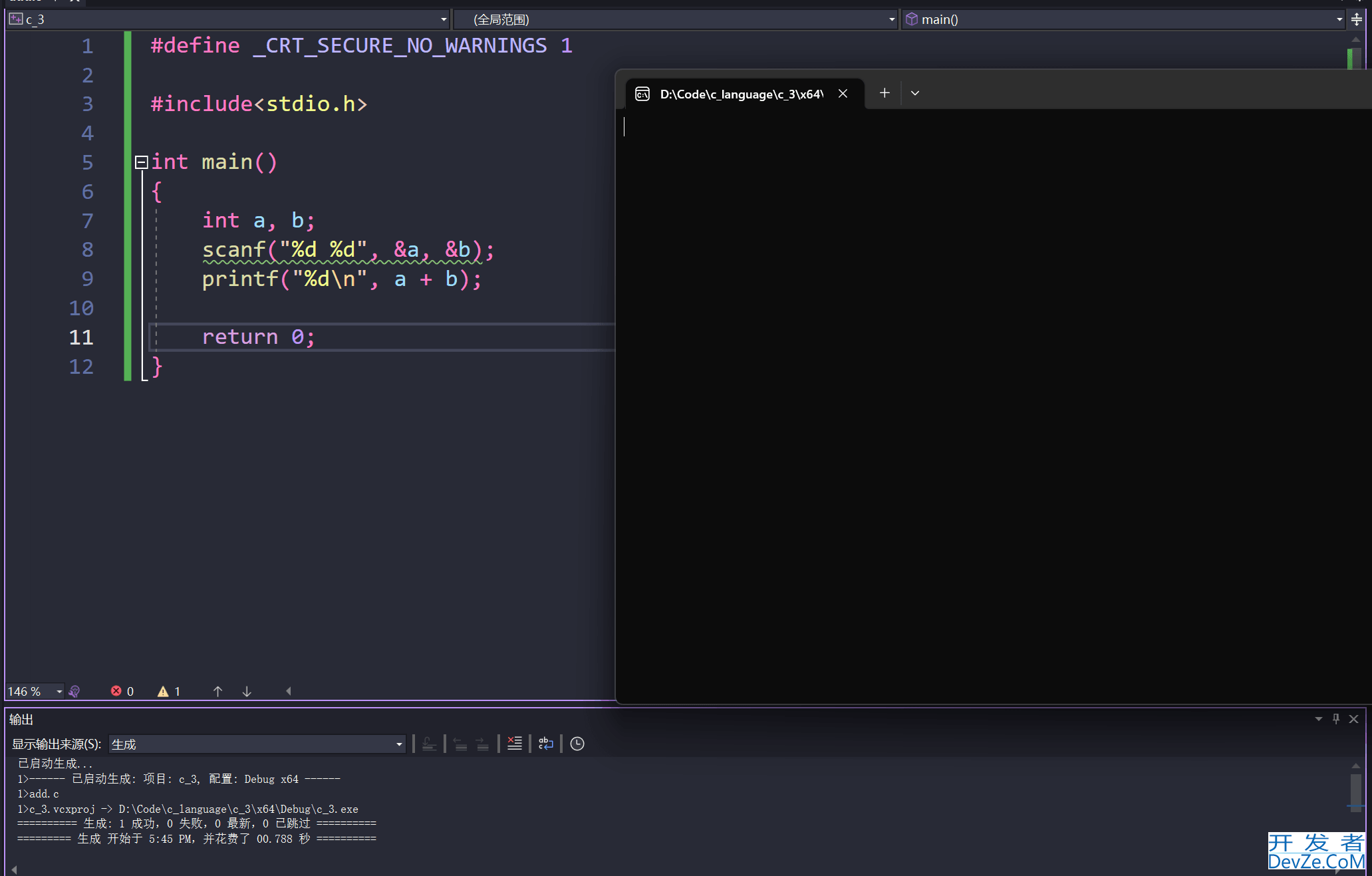This screenshot has height=876, width=1372.
Task: Click the horizontal scroll left arrow in editor
Action: pyautogui.click(x=289, y=691)
